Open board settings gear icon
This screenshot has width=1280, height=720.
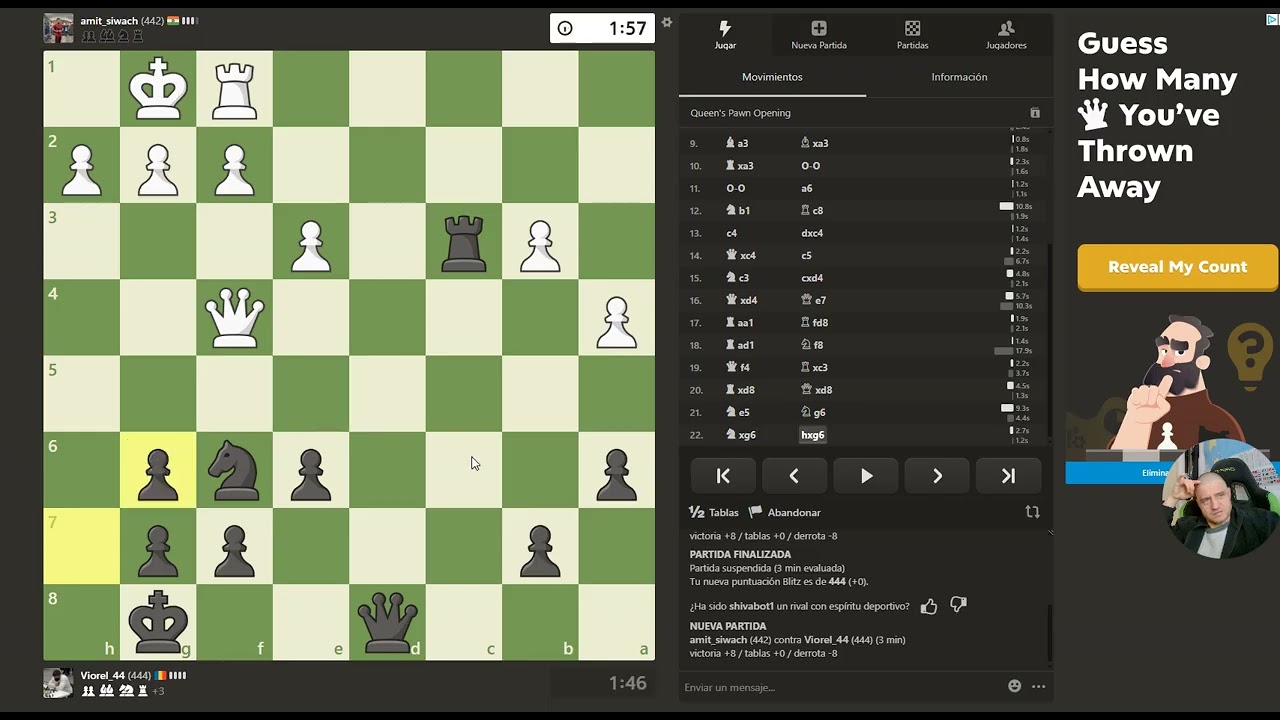tap(667, 22)
